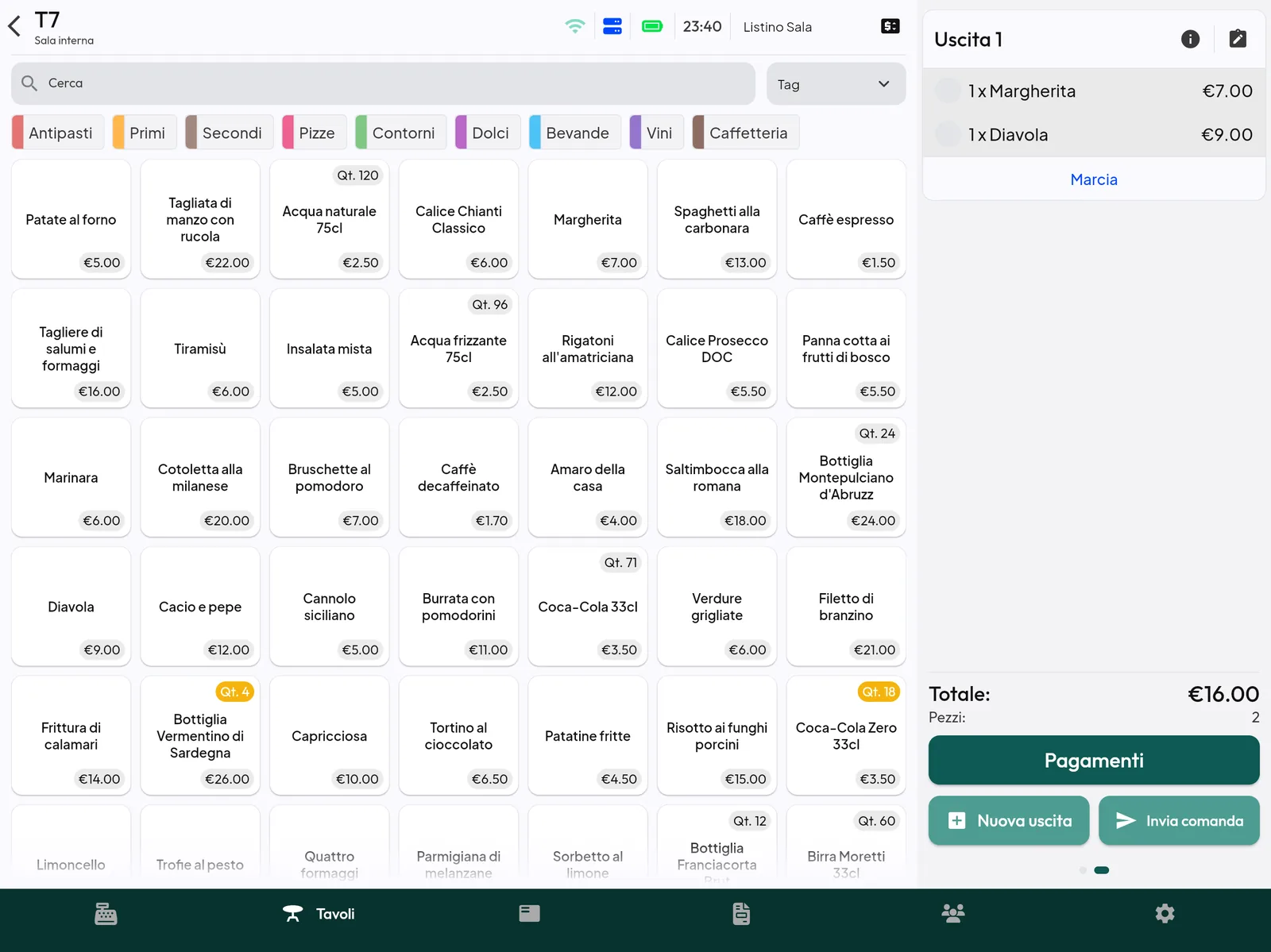Add Caffè espresso to the order

(x=846, y=219)
